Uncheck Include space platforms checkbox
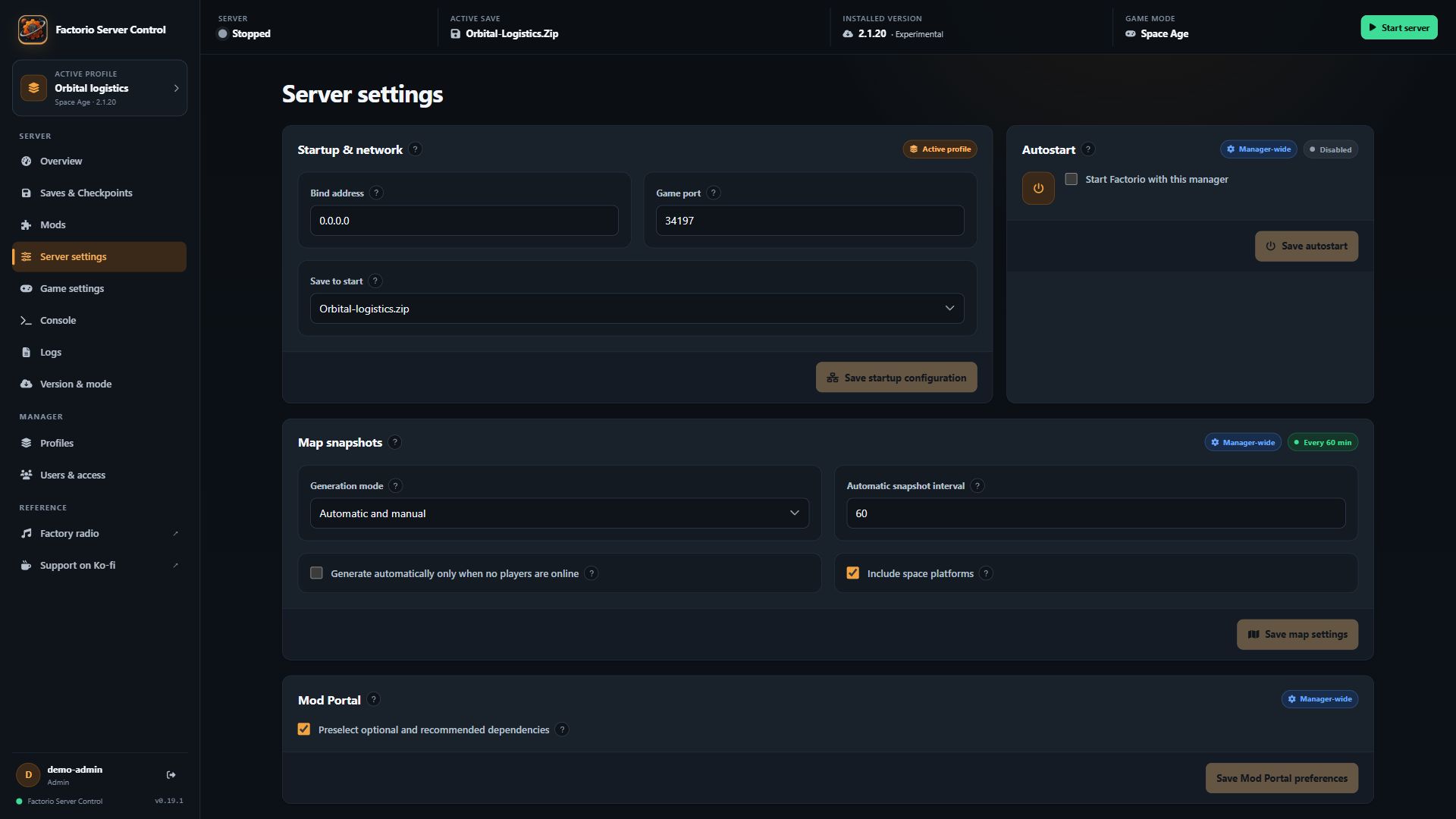Screen dimensions: 1456x819 tap(853, 573)
